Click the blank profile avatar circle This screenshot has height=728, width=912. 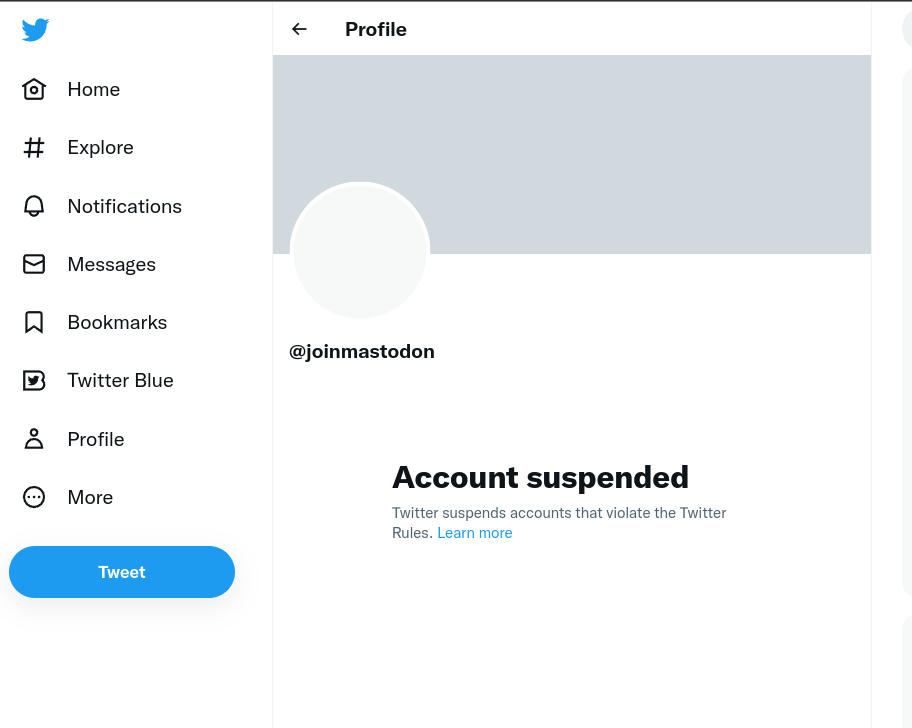point(360,252)
